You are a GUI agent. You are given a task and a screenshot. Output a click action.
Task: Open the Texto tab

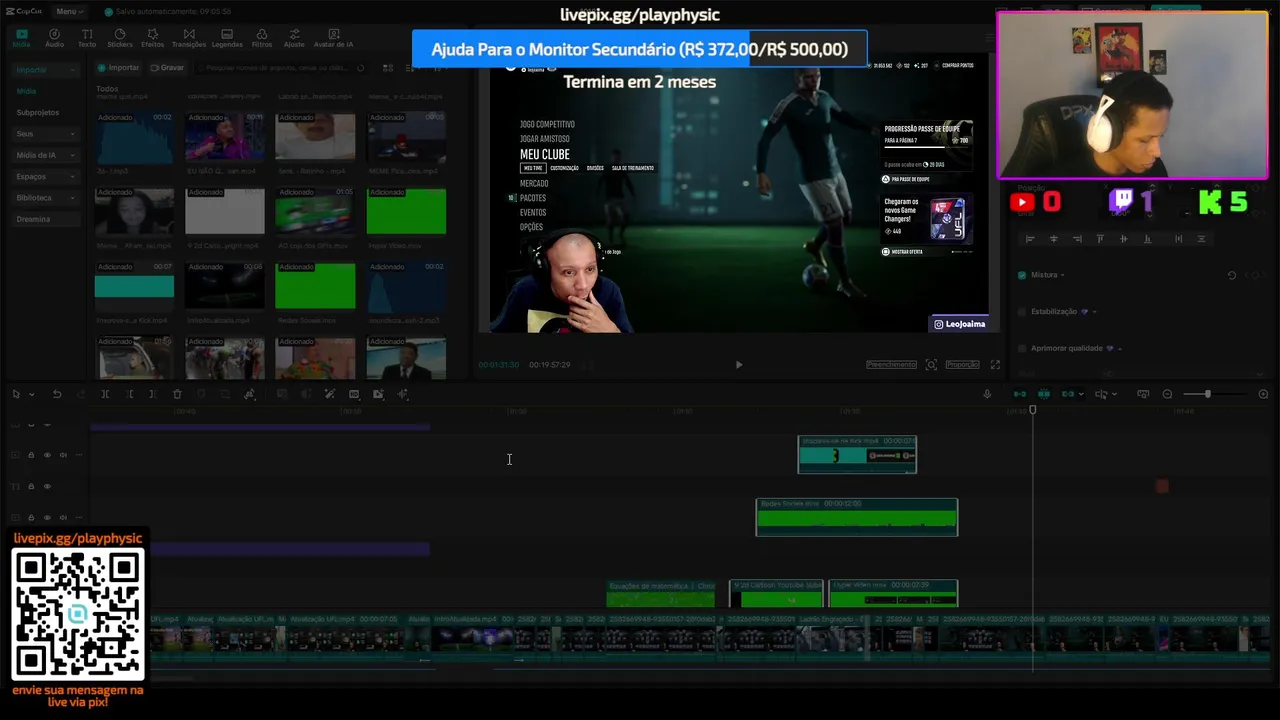point(87,38)
